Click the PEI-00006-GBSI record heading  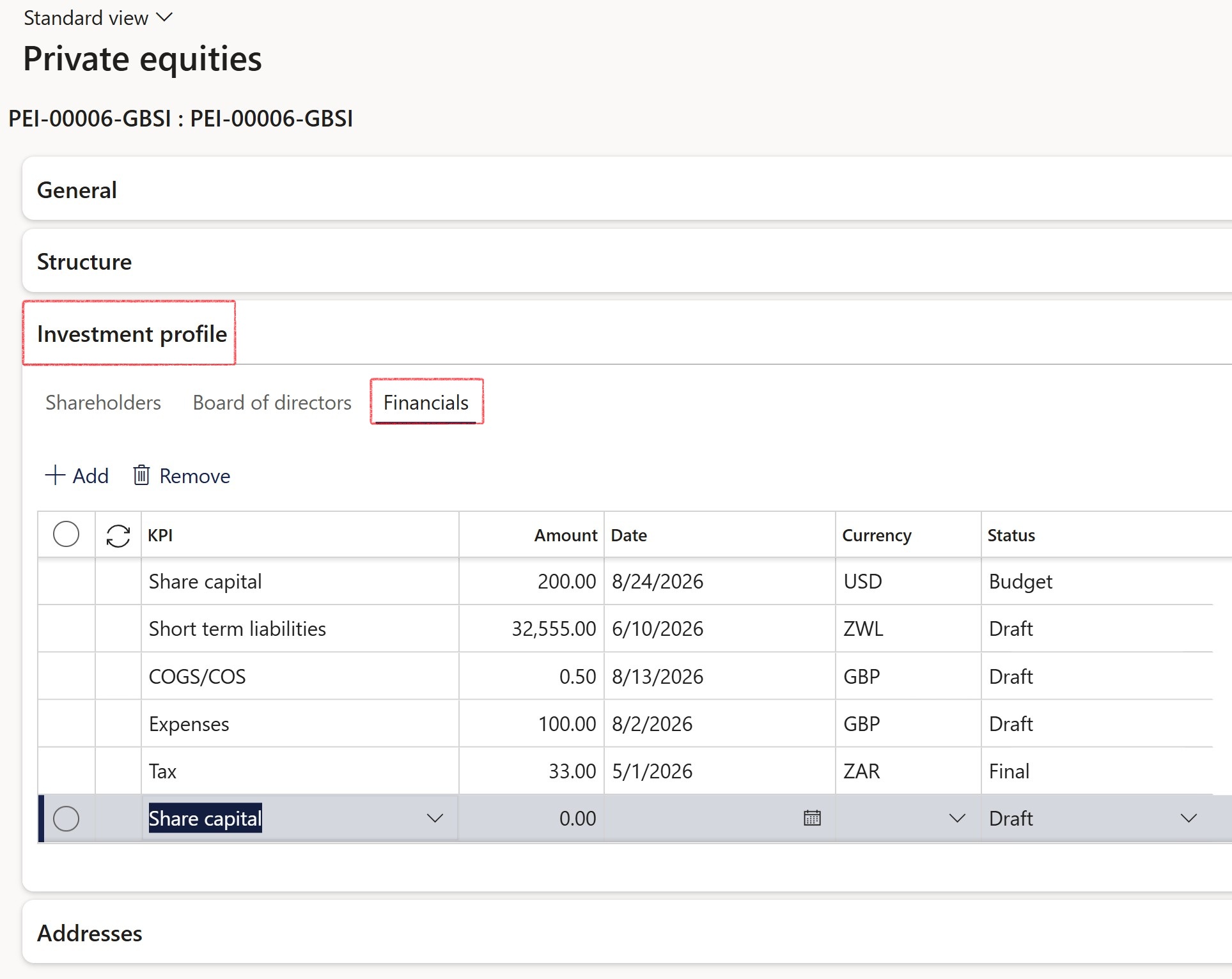180,119
